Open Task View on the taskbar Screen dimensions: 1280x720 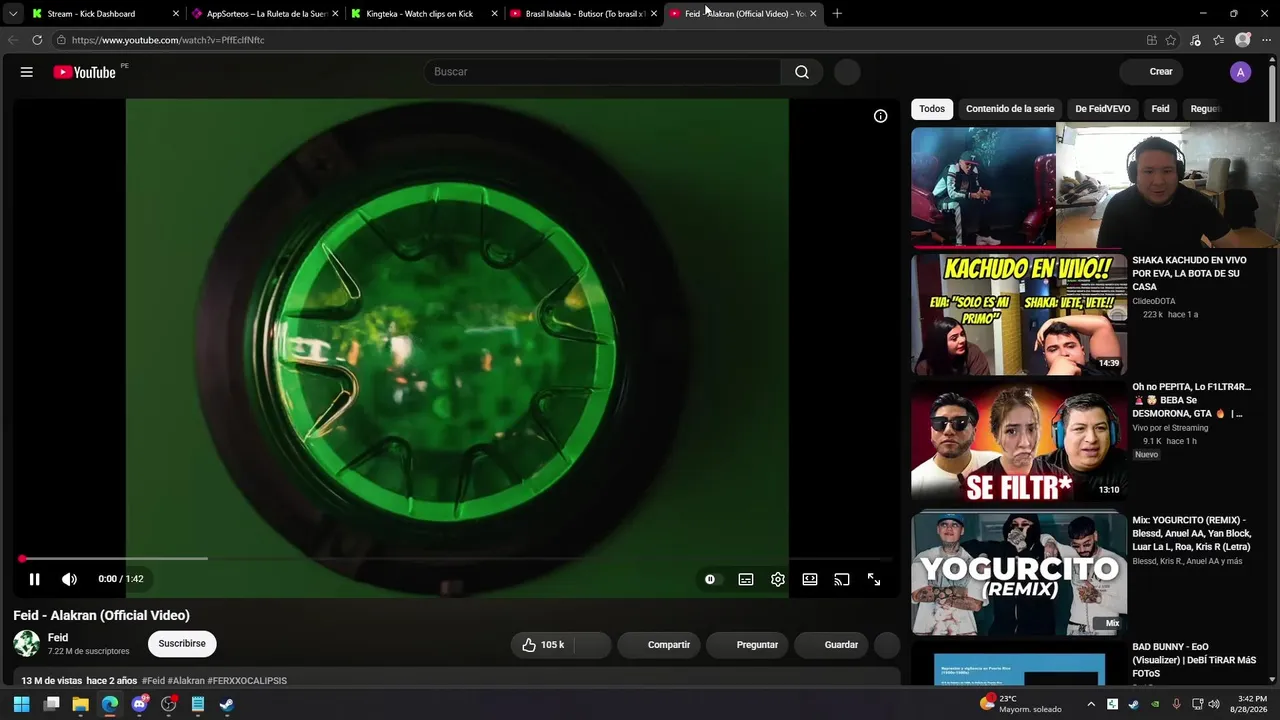click(x=52, y=704)
